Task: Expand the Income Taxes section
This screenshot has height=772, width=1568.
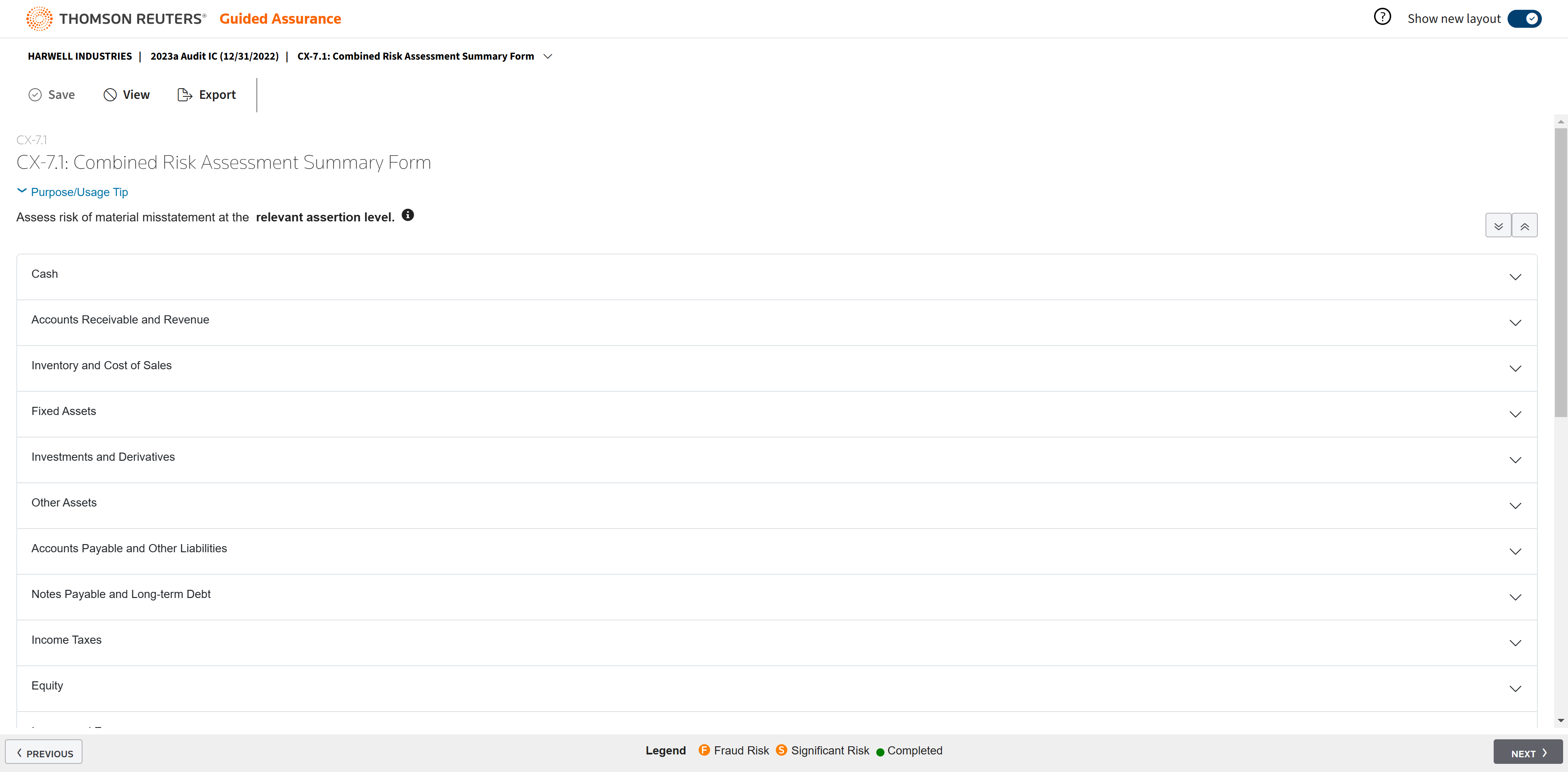Action: pyautogui.click(x=1515, y=643)
